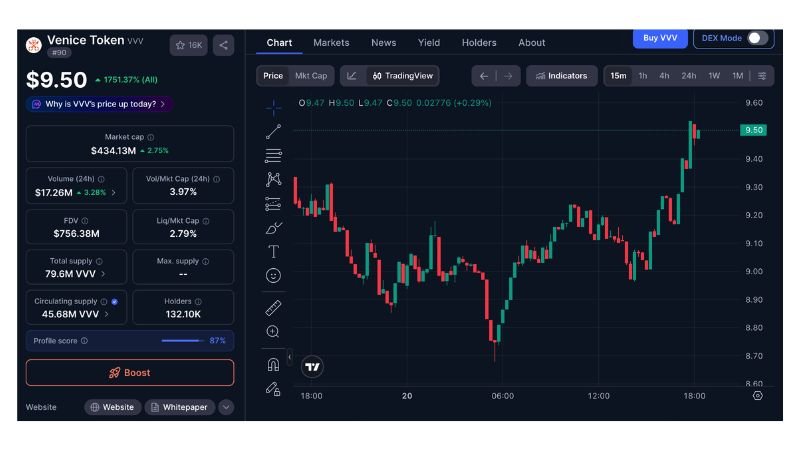Open the Holders tab
This screenshot has height=450, width=800.
(479, 43)
